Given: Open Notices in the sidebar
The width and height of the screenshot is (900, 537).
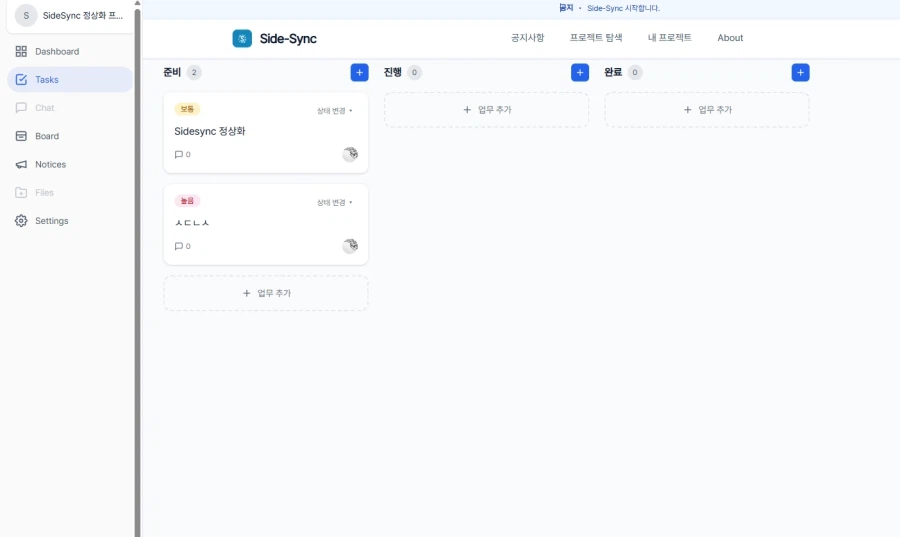Looking at the screenshot, I should click(70, 164).
